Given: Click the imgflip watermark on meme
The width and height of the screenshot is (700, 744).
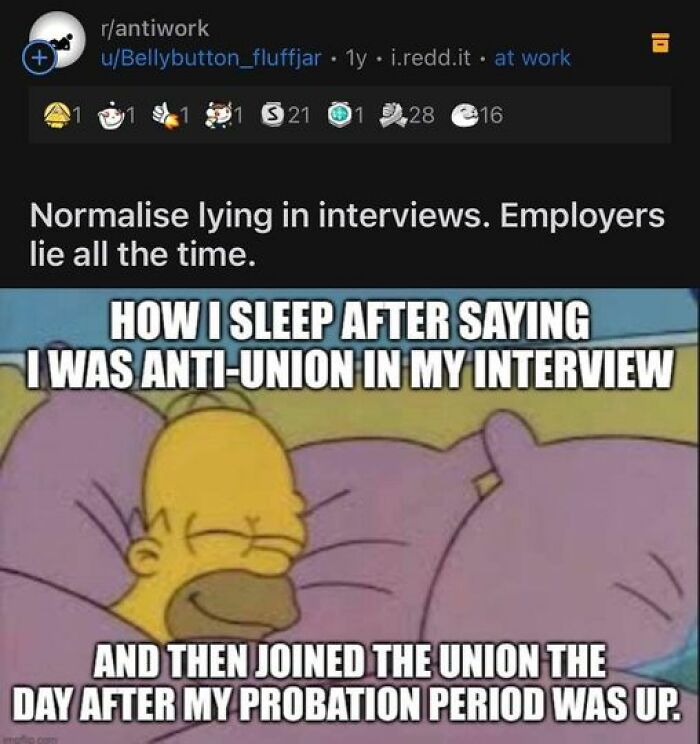Looking at the screenshot, I should (29, 739).
